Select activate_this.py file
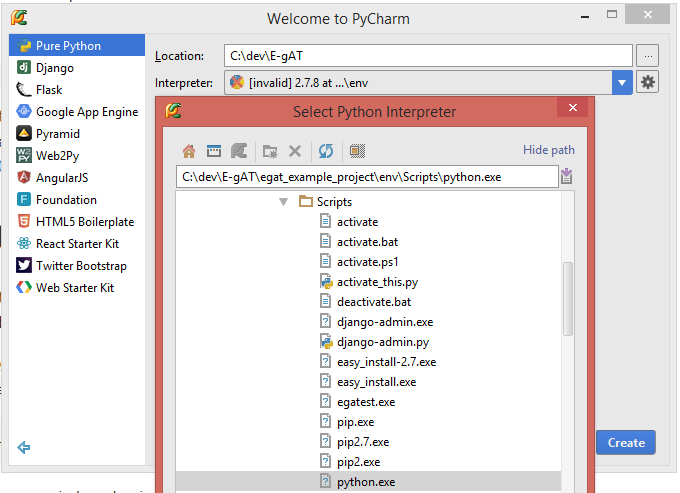The image size is (680, 493). (377, 282)
